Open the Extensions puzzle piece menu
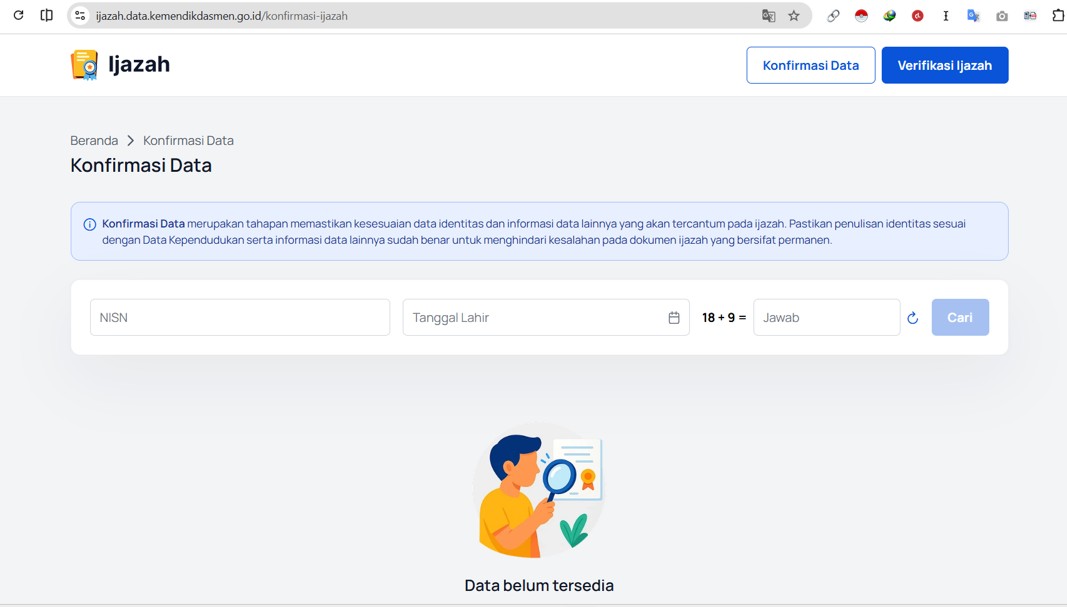Image resolution: width=1067 pixels, height=607 pixels. (x=1058, y=16)
